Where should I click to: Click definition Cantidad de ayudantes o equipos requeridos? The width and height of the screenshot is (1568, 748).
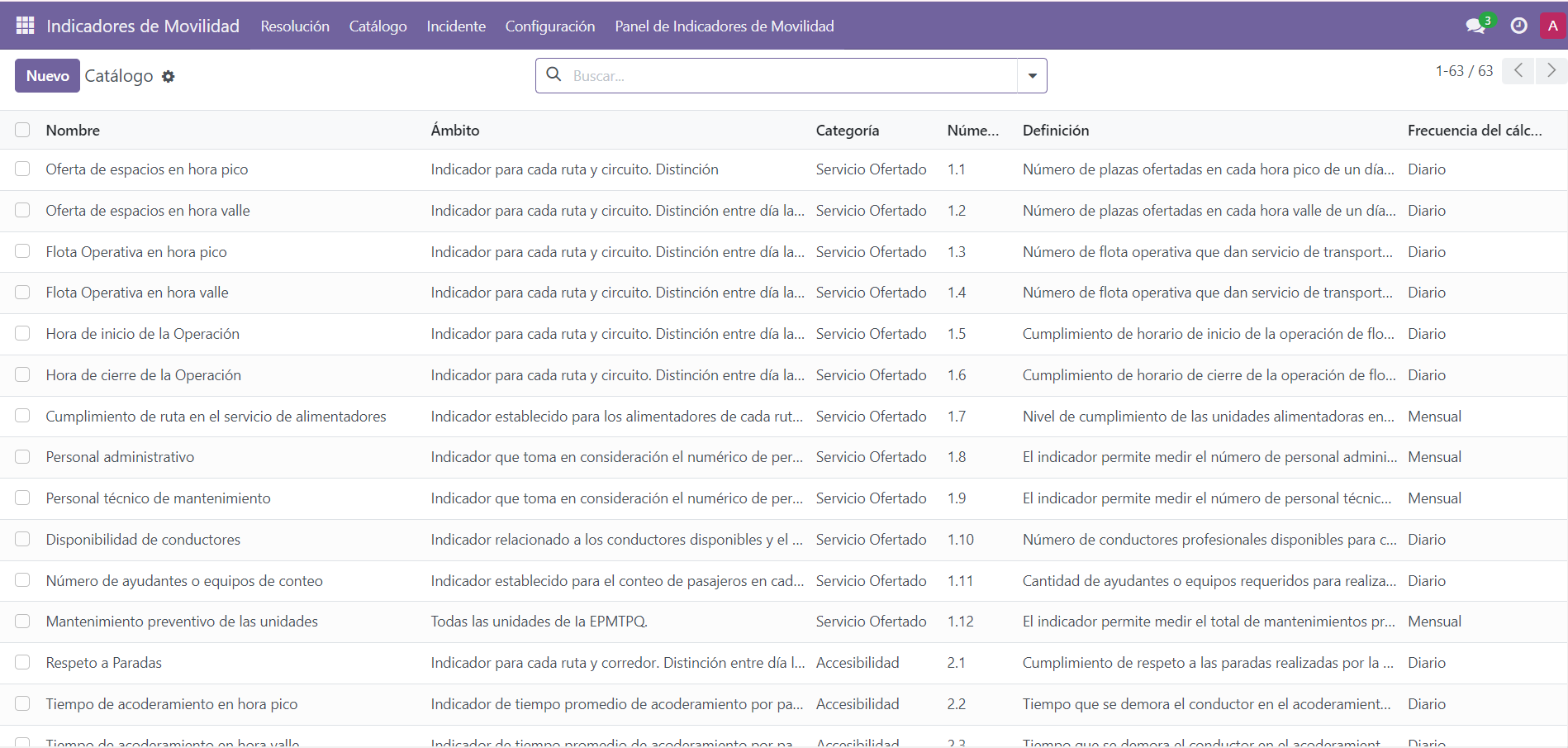(1209, 581)
